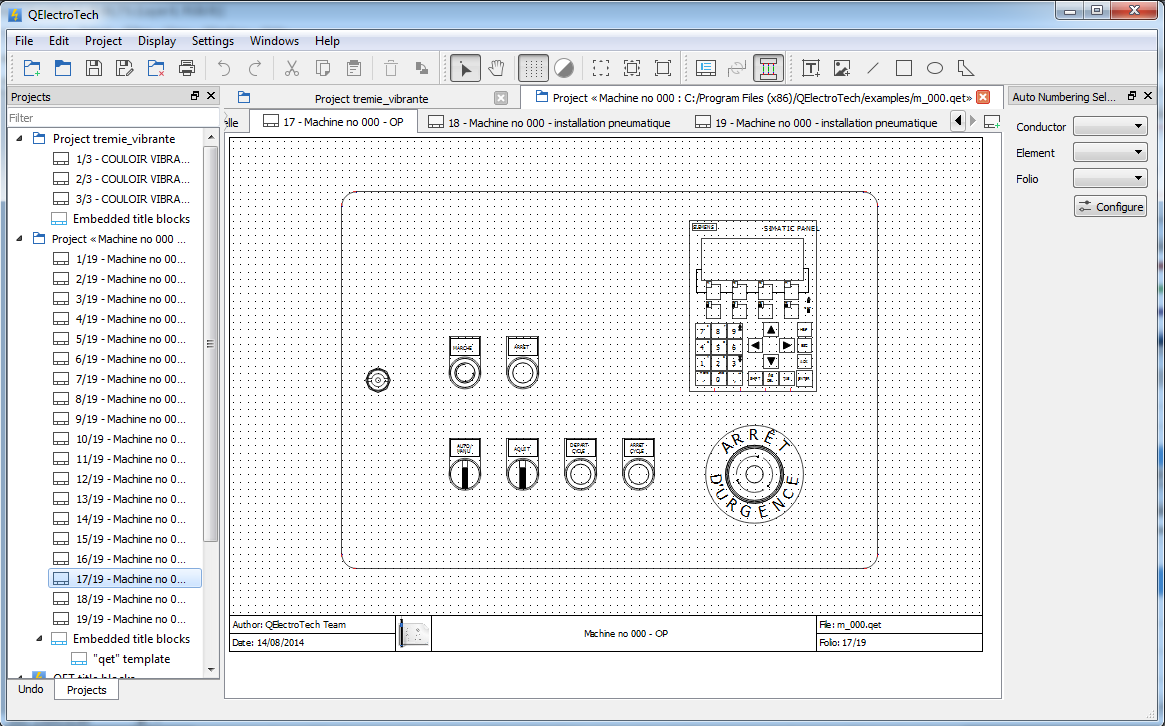This screenshot has width=1165, height=726.
Task: Collapse the Project «Machine no 000 tree node
Action: (x=19, y=239)
